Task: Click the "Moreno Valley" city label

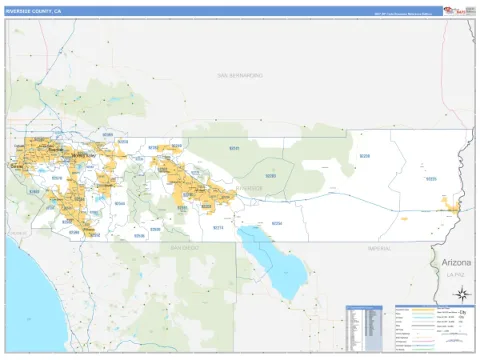Action: [x=83, y=155]
